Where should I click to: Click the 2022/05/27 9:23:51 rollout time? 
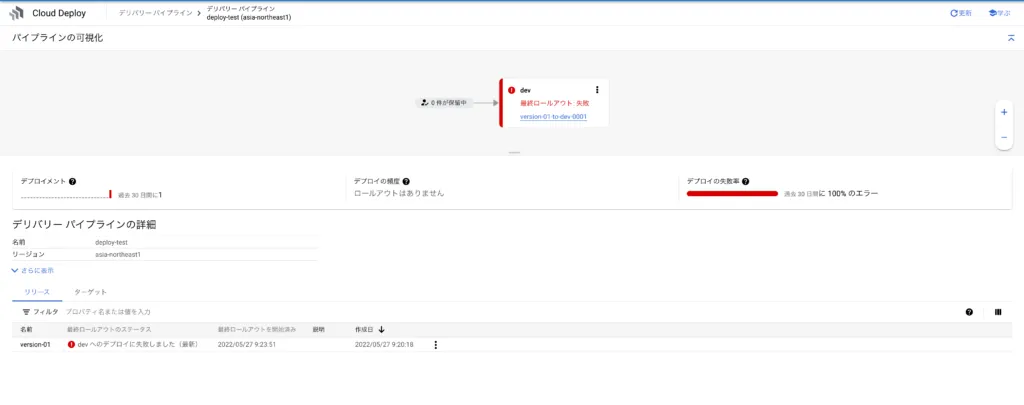[x=247, y=344]
